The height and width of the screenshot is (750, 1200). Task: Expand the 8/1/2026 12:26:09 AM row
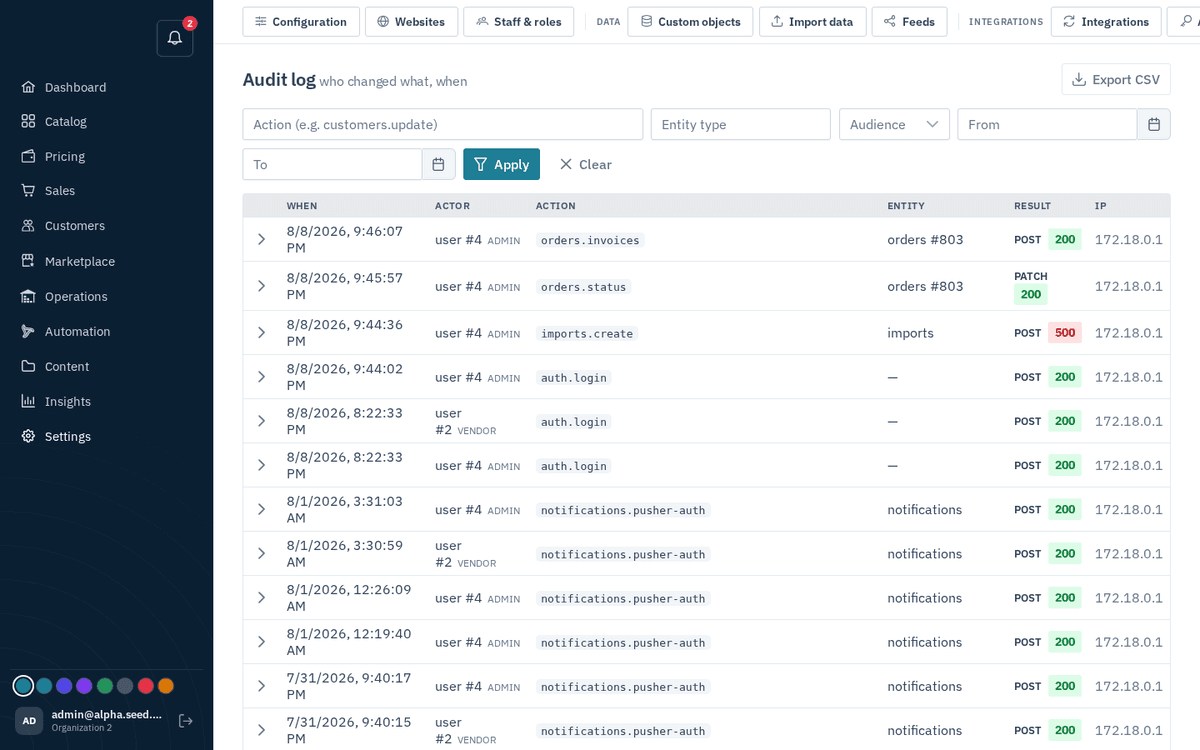point(261,598)
